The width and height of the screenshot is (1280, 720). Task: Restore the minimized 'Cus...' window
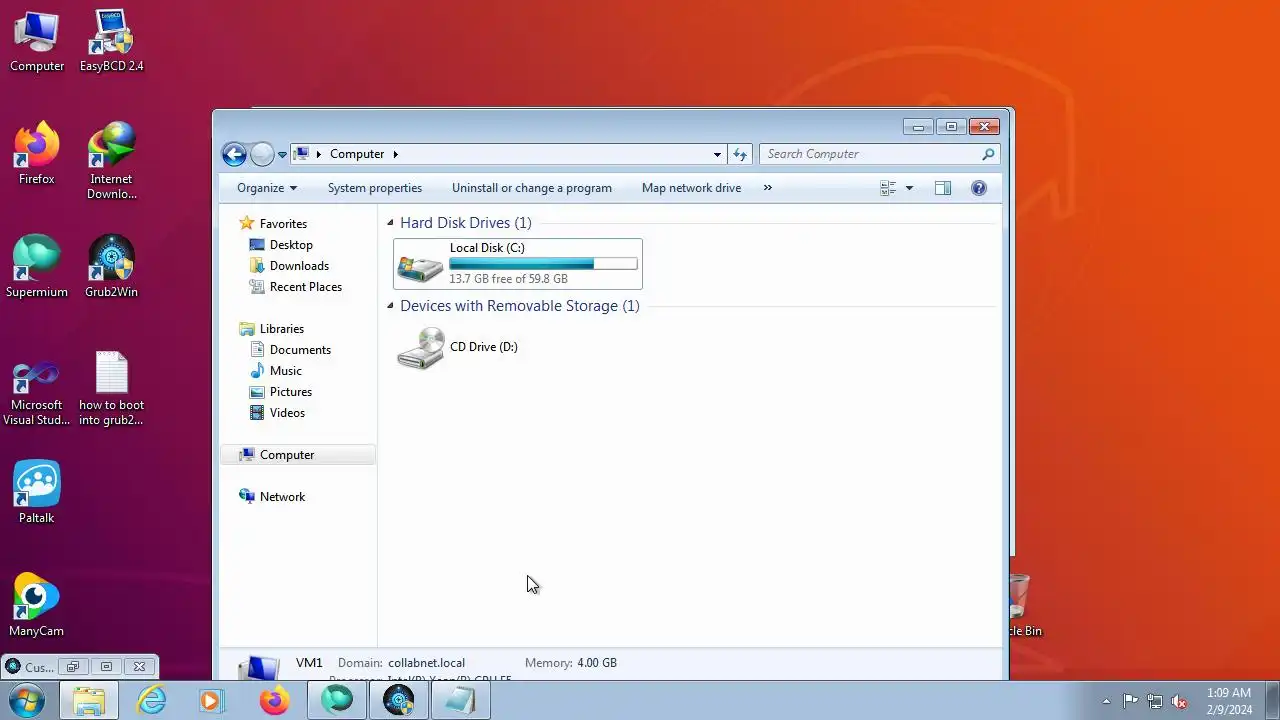click(x=73, y=667)
